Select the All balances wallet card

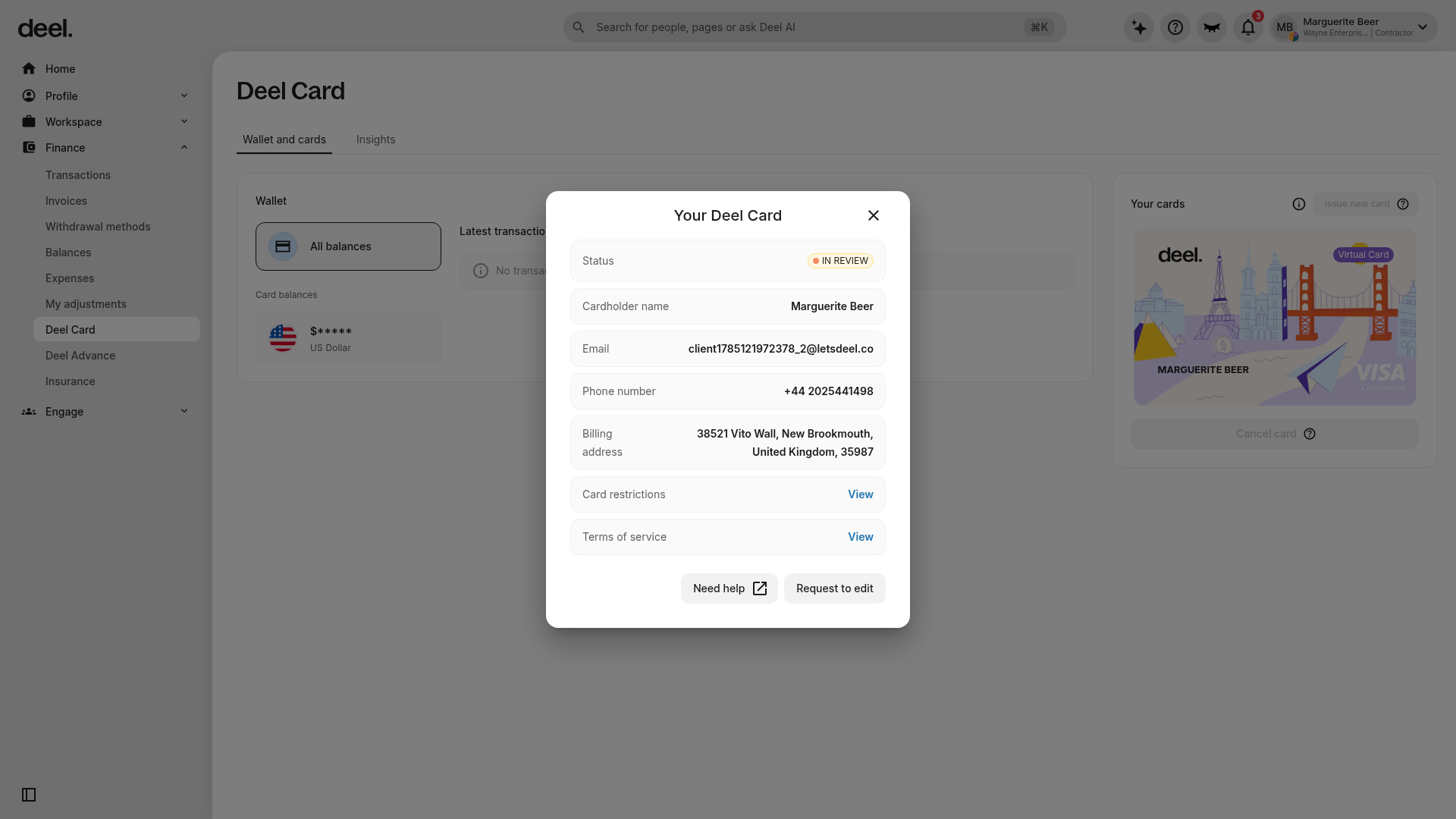[348, 246]
